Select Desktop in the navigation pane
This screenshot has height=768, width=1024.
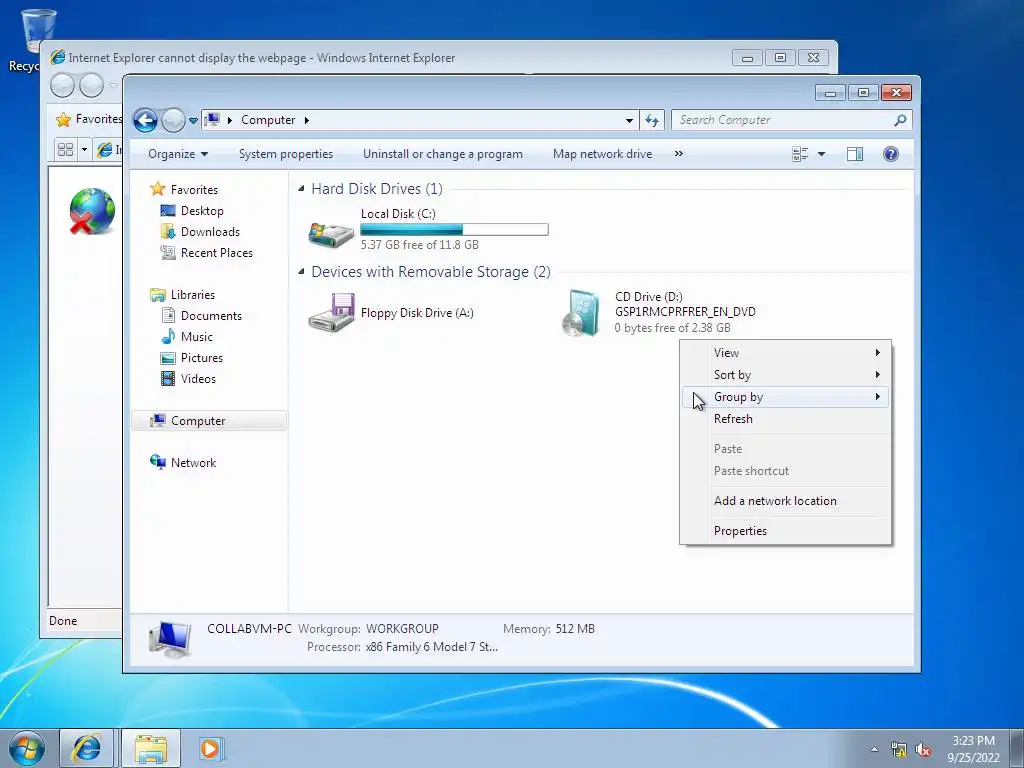(x=202, y=211)
